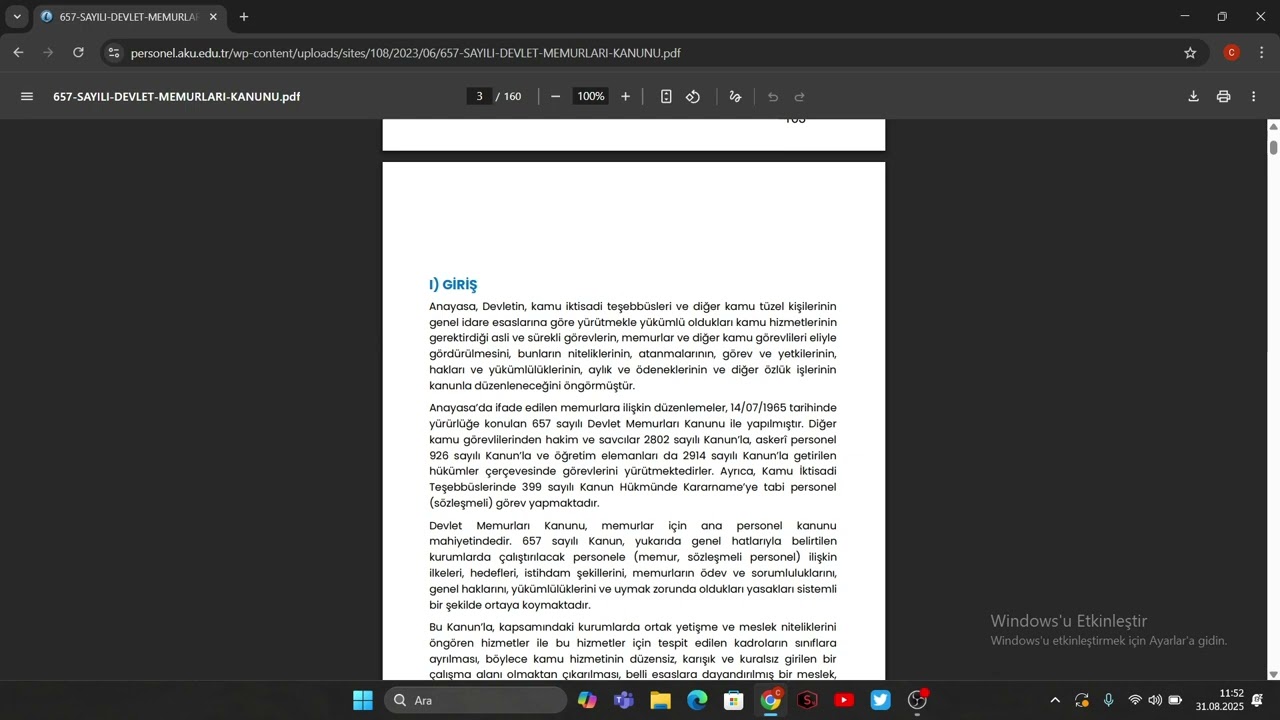Click the fit to page button
The width and height of the screenshot is (1280, 720).
click(x=666, y=97)
